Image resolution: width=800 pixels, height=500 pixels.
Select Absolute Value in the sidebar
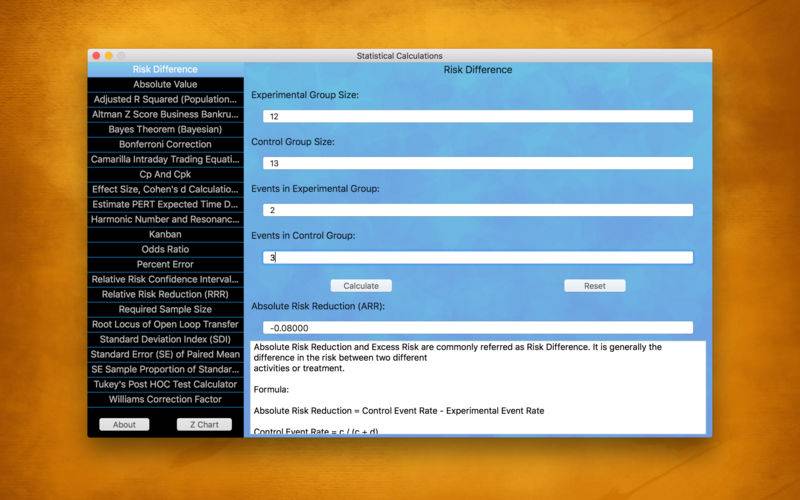coord(165,85)
